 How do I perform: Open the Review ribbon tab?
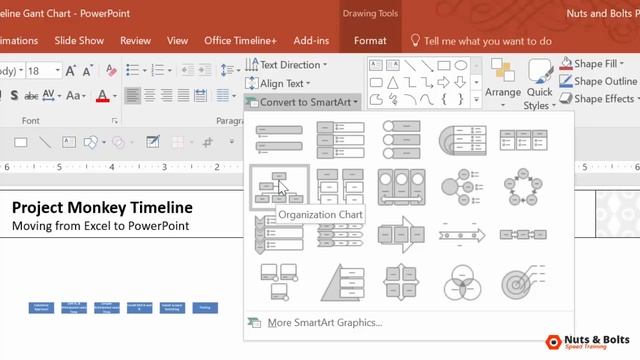pos(136,40)
